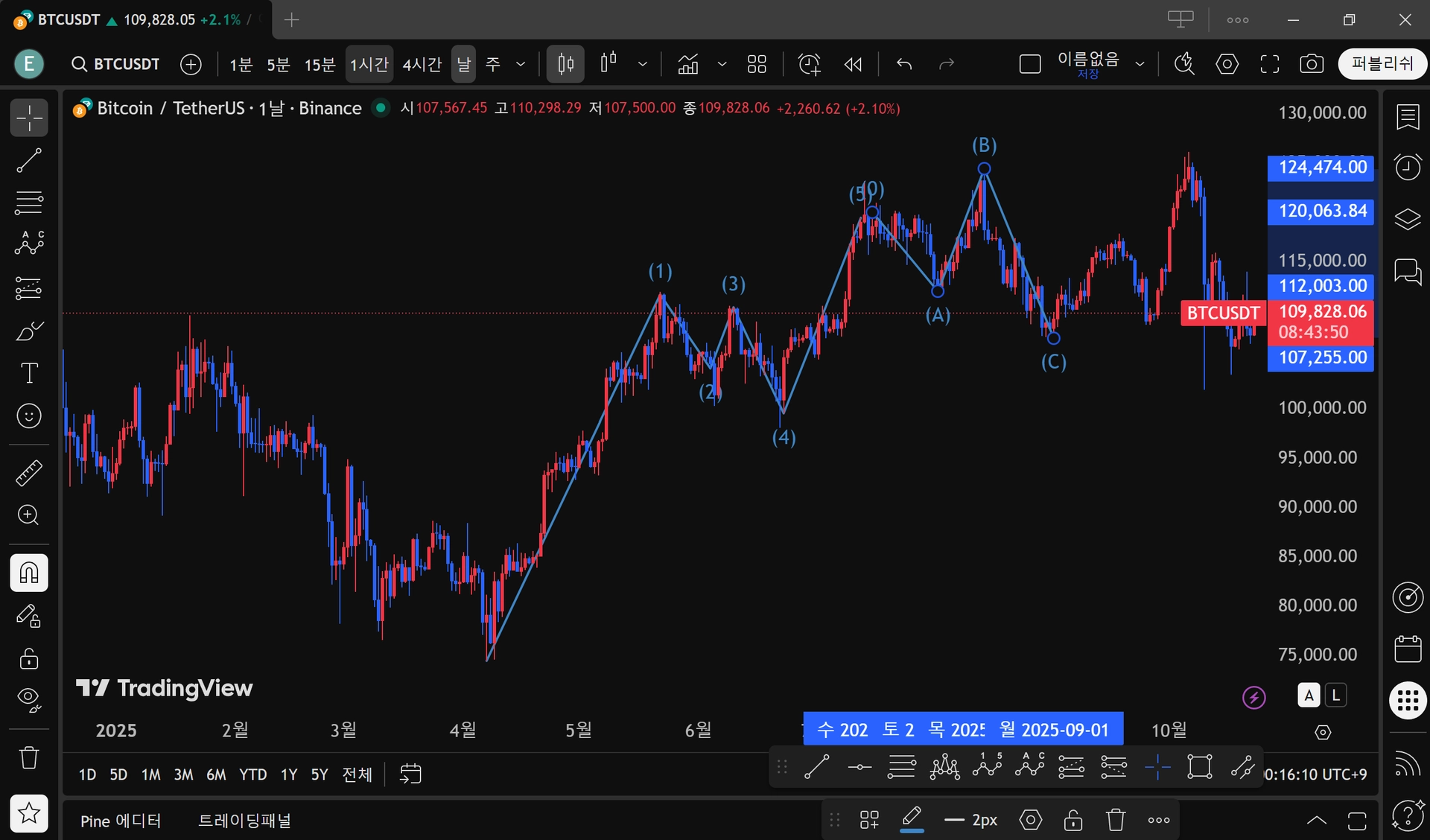Select the text annotation tool

click(29, 372)
